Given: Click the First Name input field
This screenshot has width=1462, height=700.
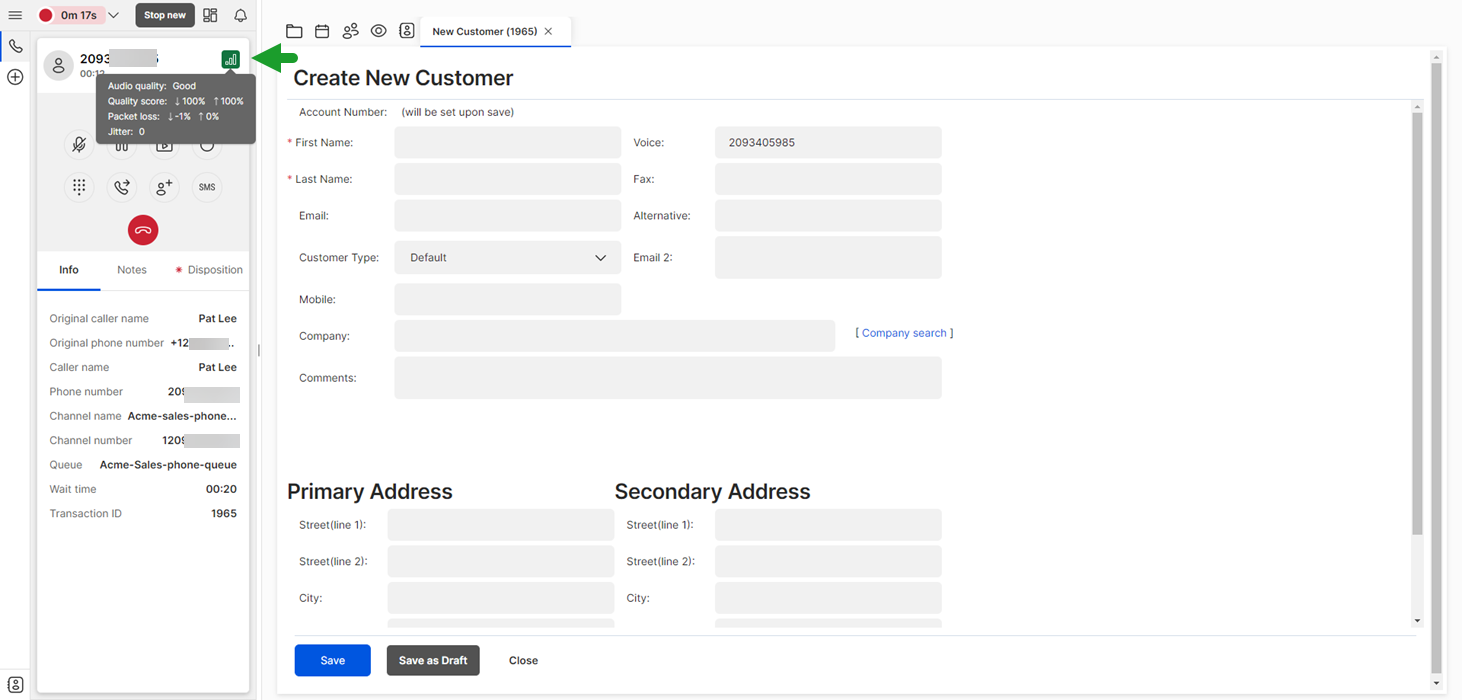Looking at the screenshot, I should 508,143.
